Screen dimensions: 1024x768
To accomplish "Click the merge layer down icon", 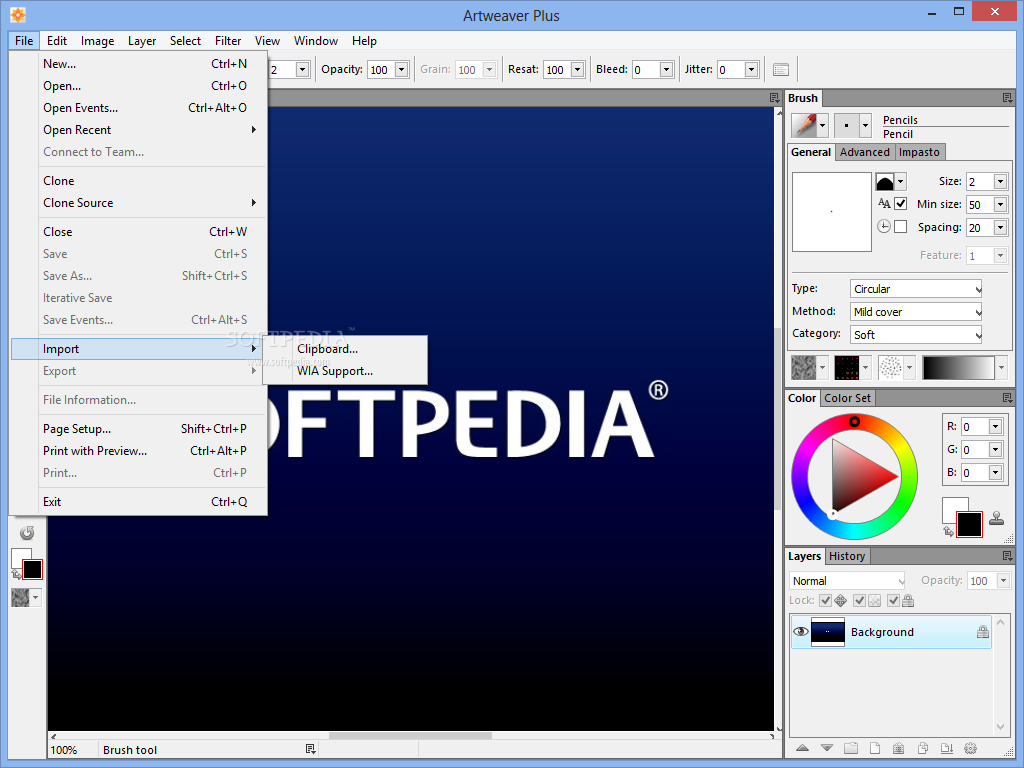I will [x=946, y=748].
